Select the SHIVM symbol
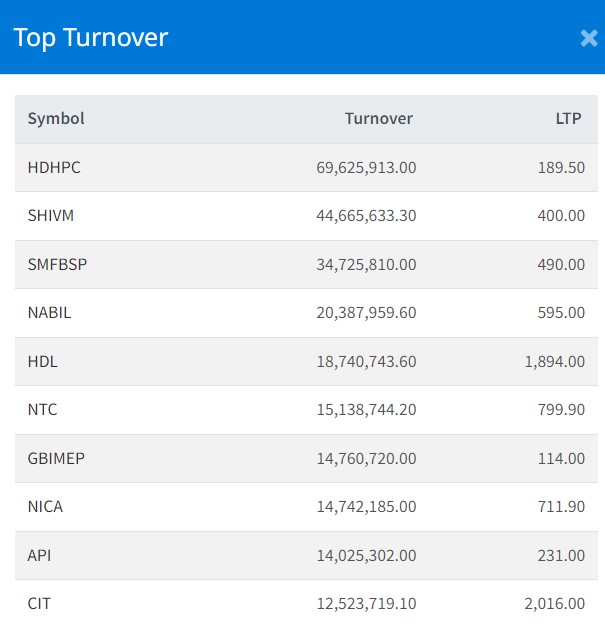 point(51,216)
